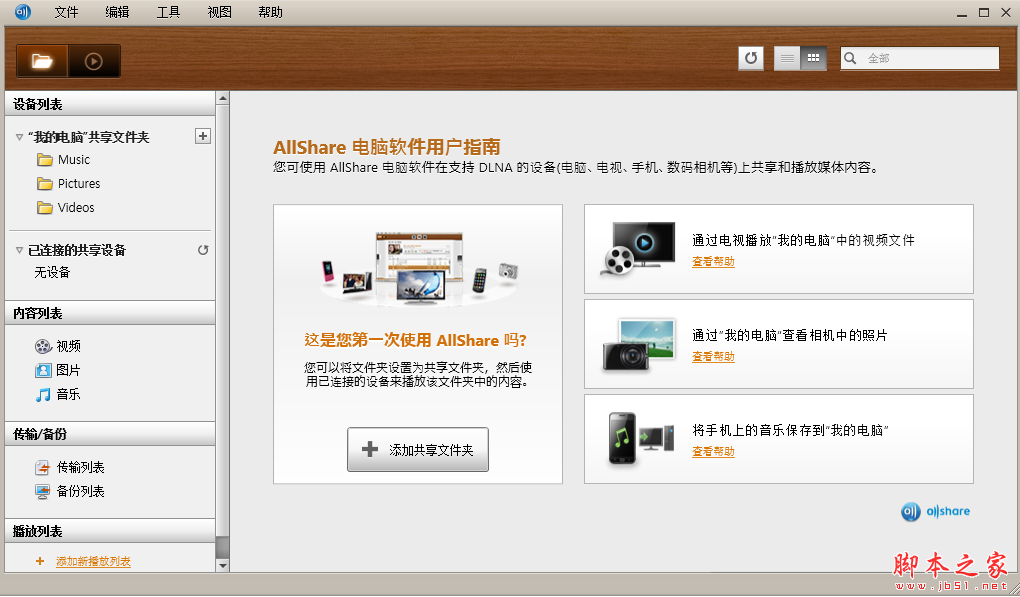Refresh connected shared devices list
This screenshot has height=597, width=1020.
[205, 250]
